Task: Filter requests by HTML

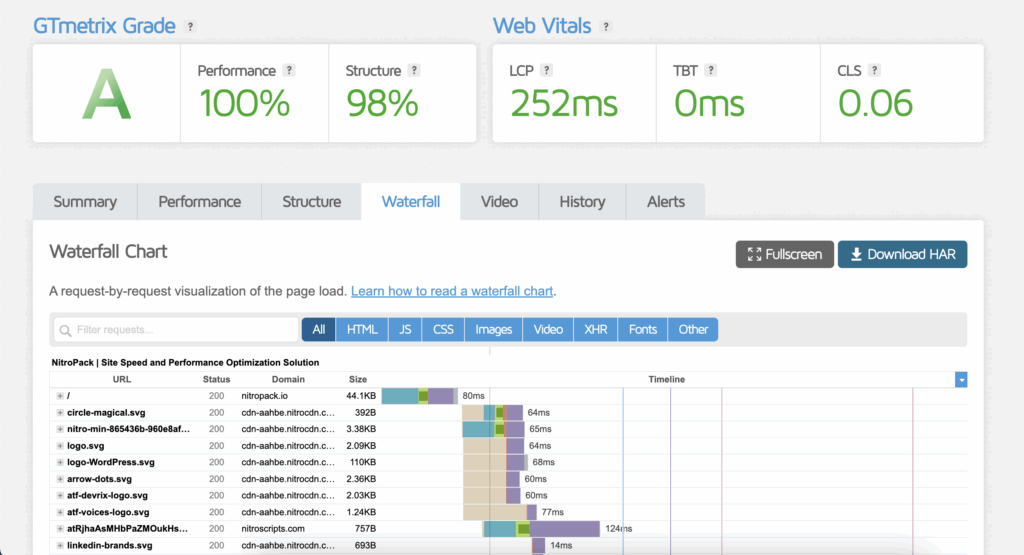Action: pos(362,330)
